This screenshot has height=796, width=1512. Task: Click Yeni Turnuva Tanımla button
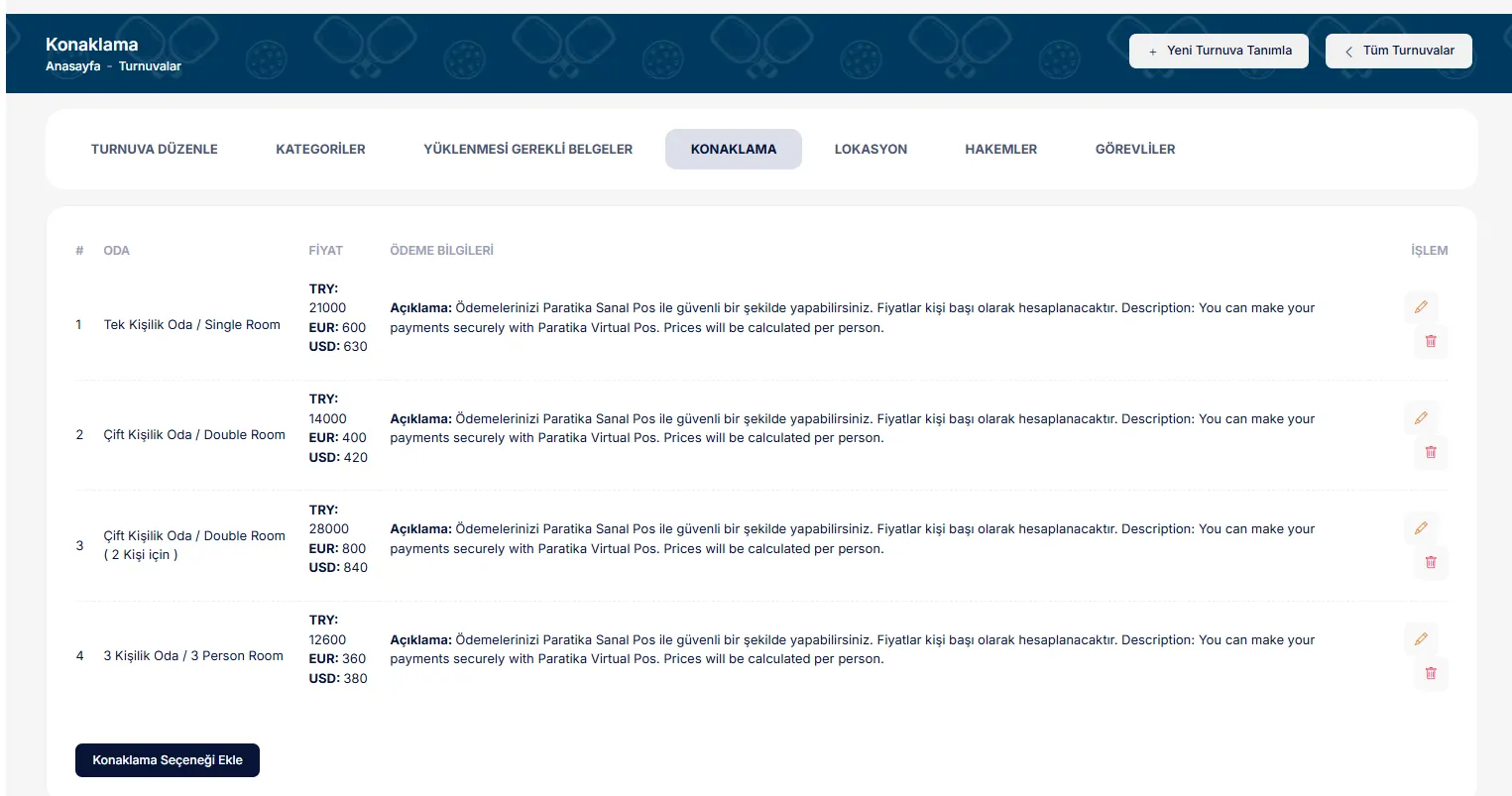click(1219, 51)
